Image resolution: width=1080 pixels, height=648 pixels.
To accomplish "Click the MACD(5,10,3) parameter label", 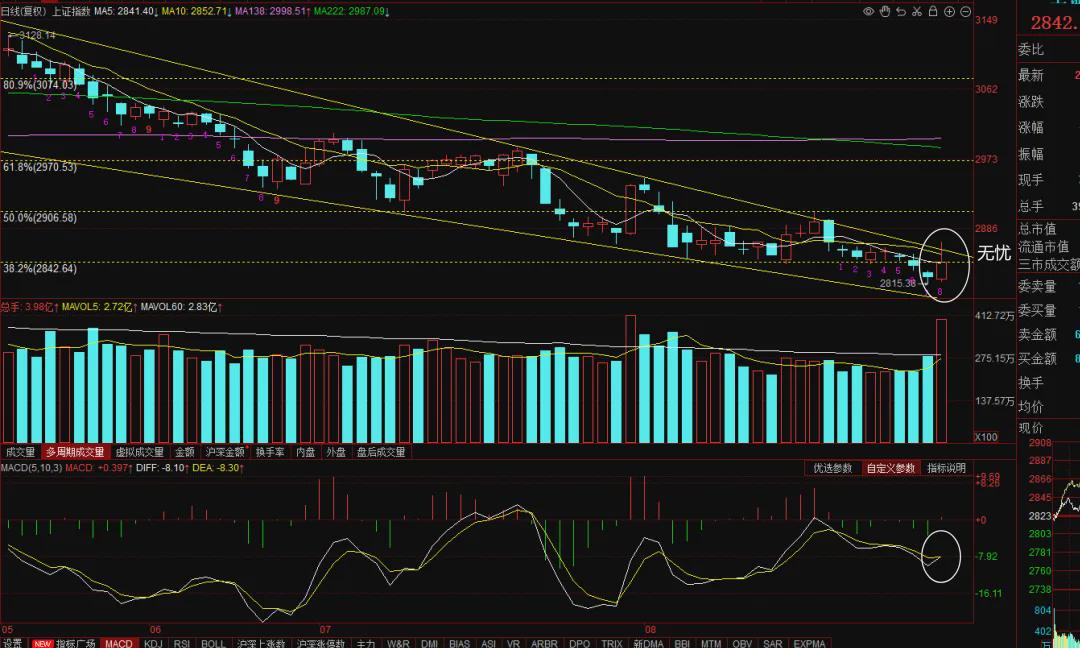I will coord(32,468).
